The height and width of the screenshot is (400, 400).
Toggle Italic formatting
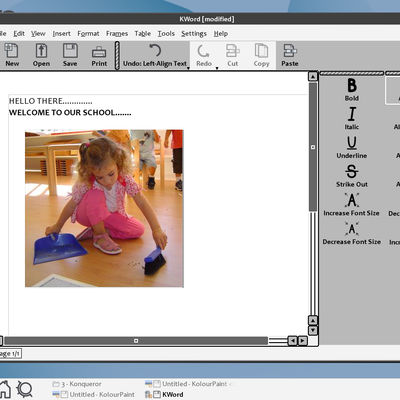click(352, 118)
